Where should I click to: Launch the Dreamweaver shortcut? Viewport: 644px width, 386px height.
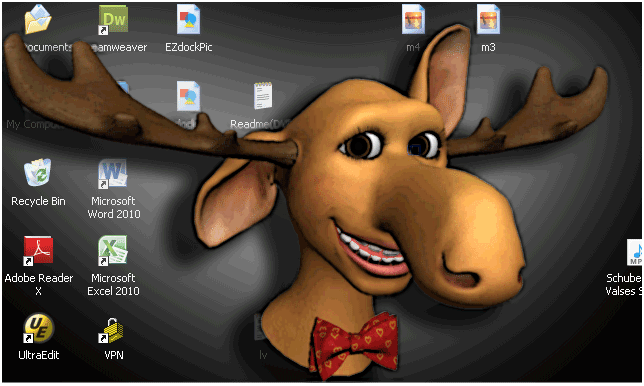click(x=113, y=20)
